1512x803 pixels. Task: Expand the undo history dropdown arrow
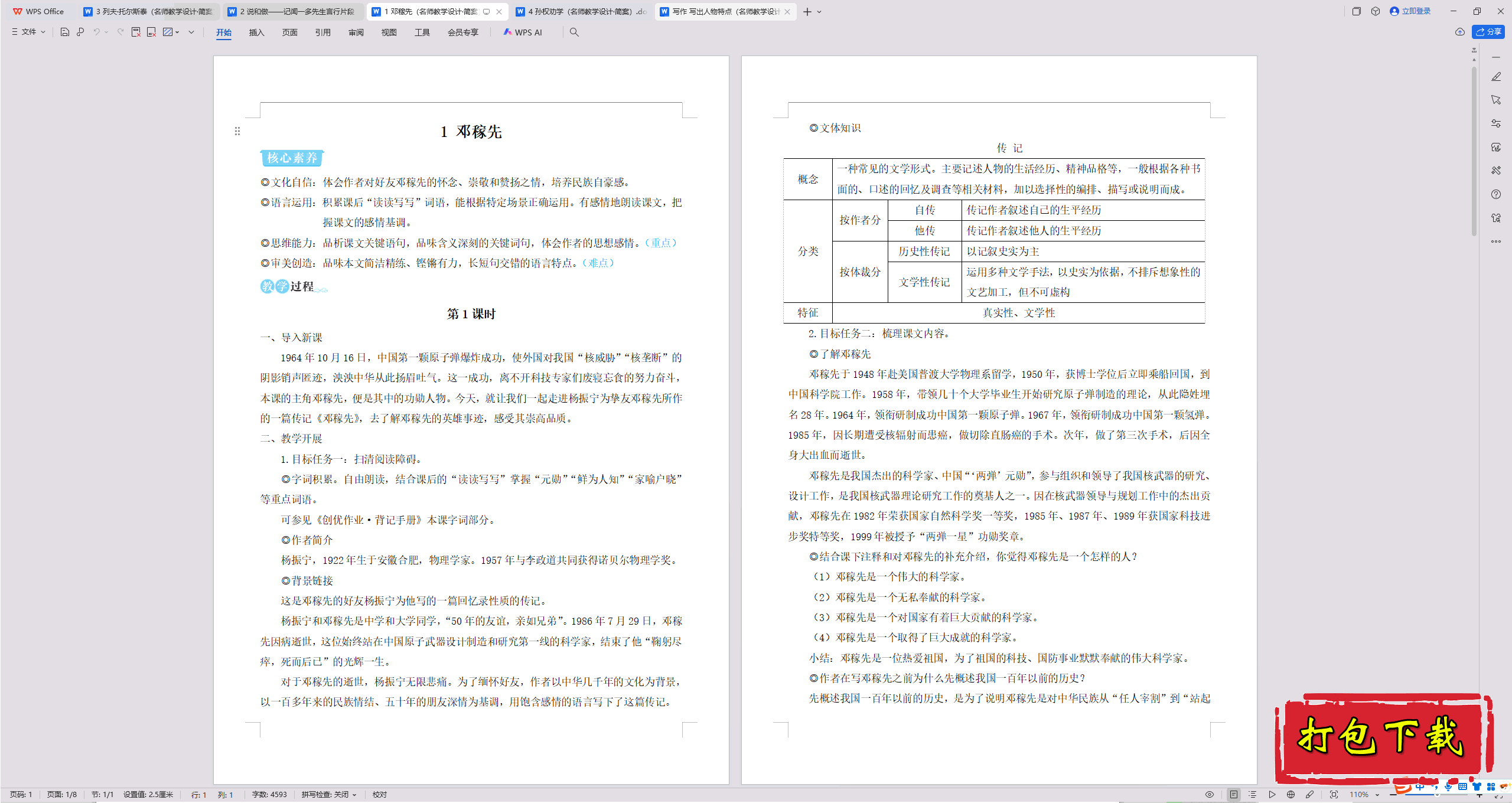tap(106, 32)
